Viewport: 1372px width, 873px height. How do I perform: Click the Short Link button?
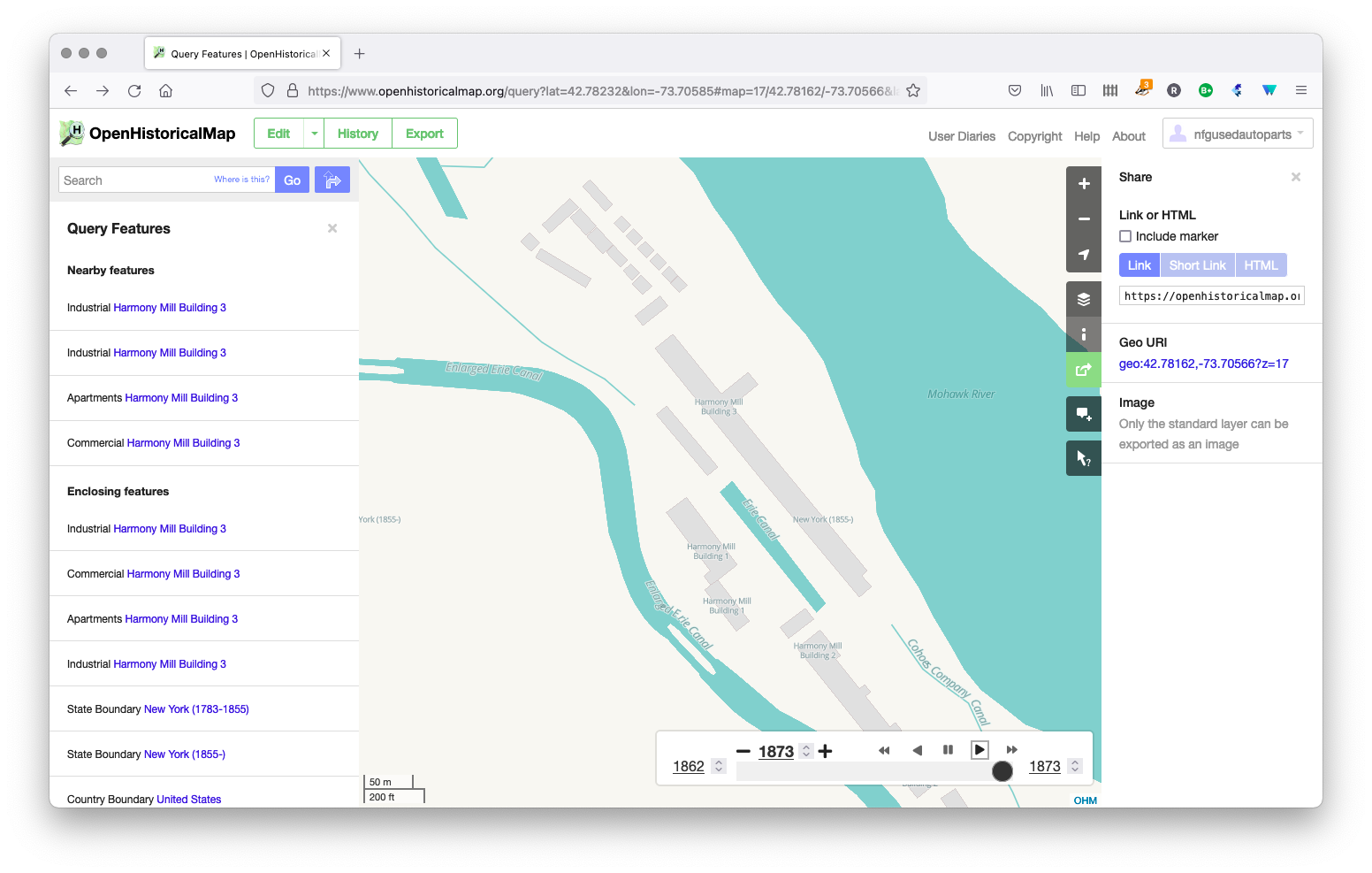[1197, 264]
